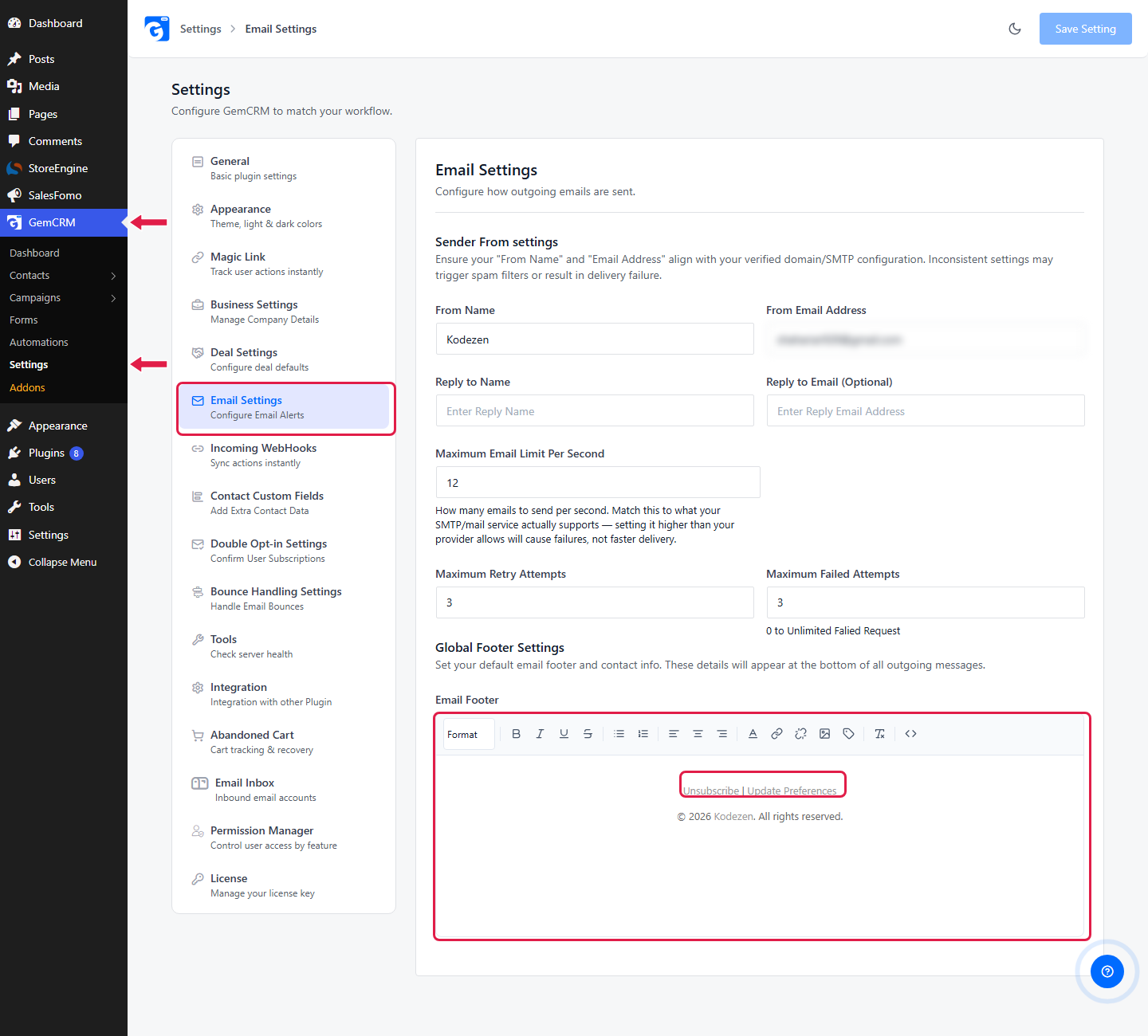Go to Settings breadcrumb link

pyautogui.click(x=201, y=29)
